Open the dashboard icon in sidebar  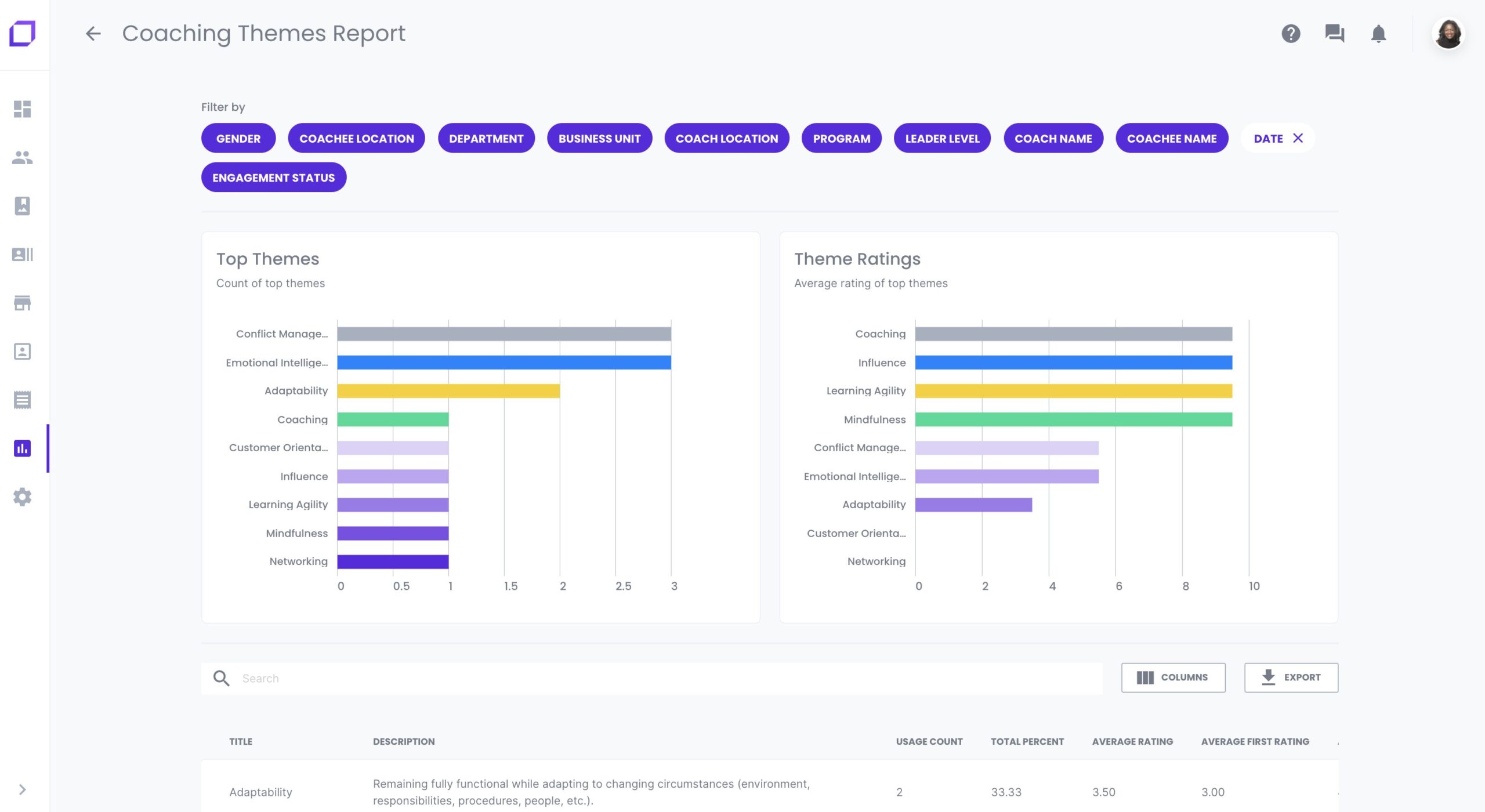tap(22, 109)
